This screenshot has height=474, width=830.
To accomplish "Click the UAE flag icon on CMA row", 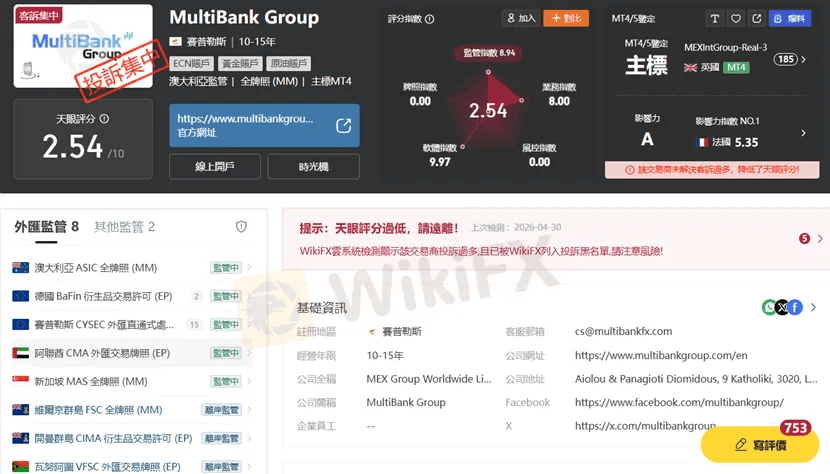I will [x=21, y=353].
